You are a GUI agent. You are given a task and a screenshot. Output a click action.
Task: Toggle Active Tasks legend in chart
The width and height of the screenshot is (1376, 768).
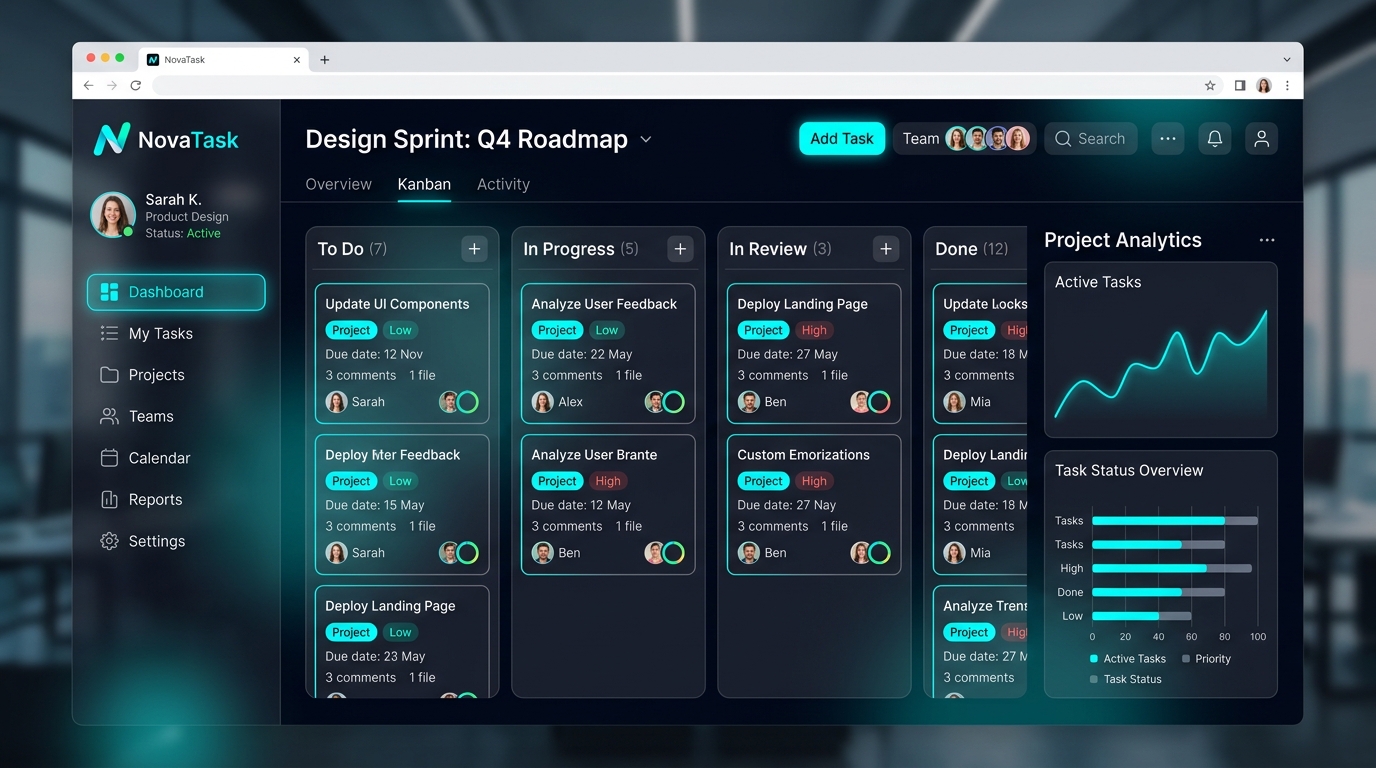click(x=1127, y=659)
